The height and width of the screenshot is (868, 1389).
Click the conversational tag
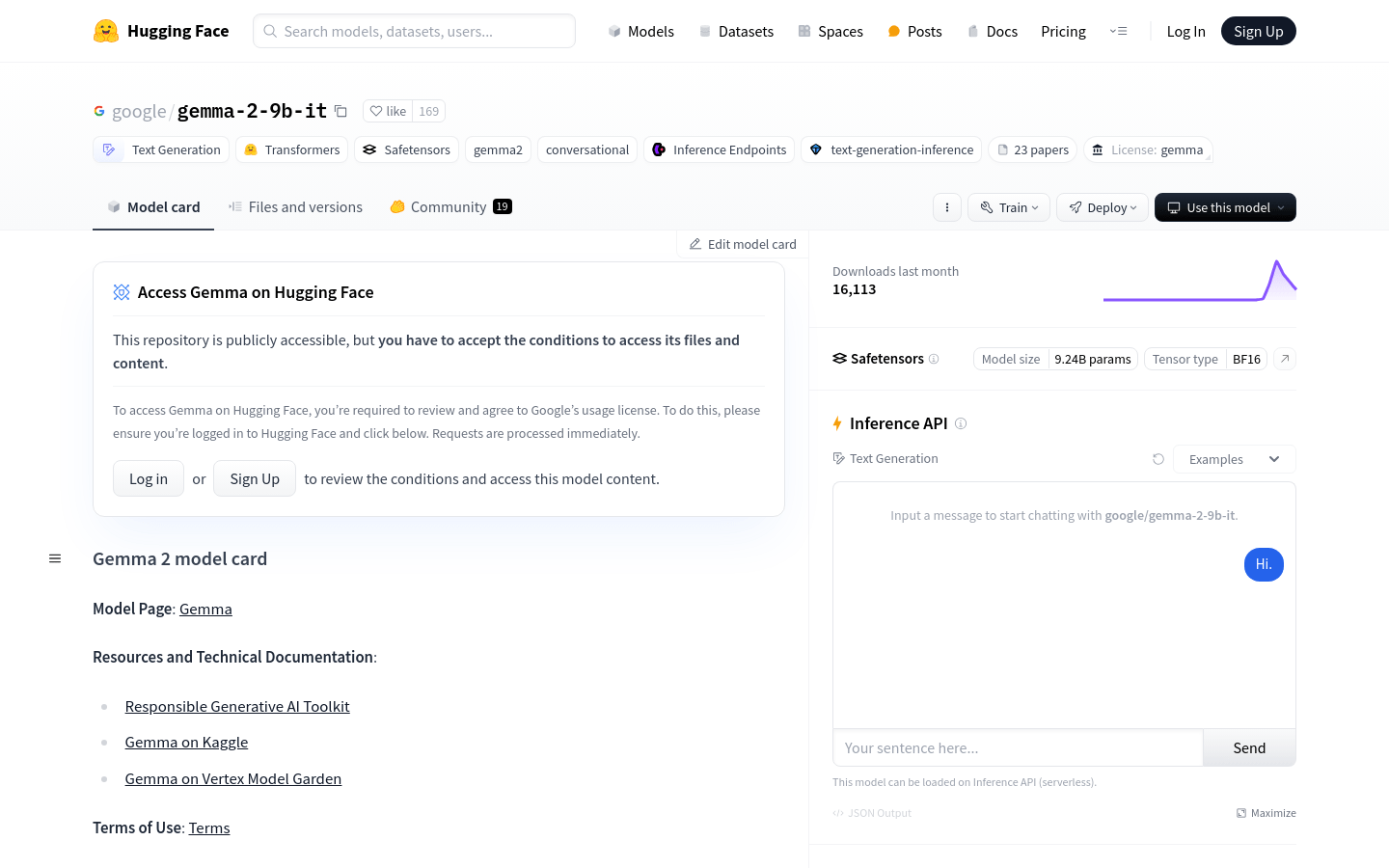tap(587, 149)
